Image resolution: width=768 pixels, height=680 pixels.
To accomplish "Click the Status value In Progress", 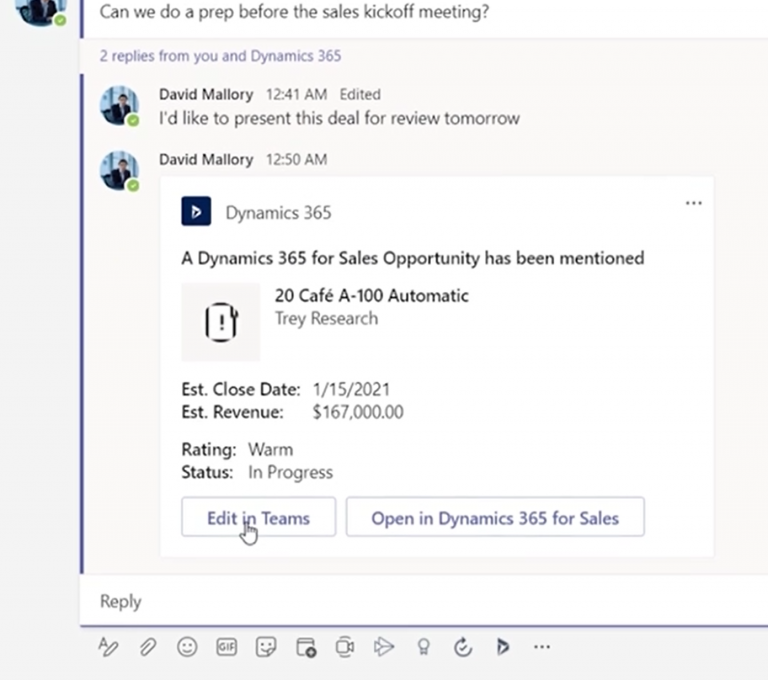I will 290,472.
